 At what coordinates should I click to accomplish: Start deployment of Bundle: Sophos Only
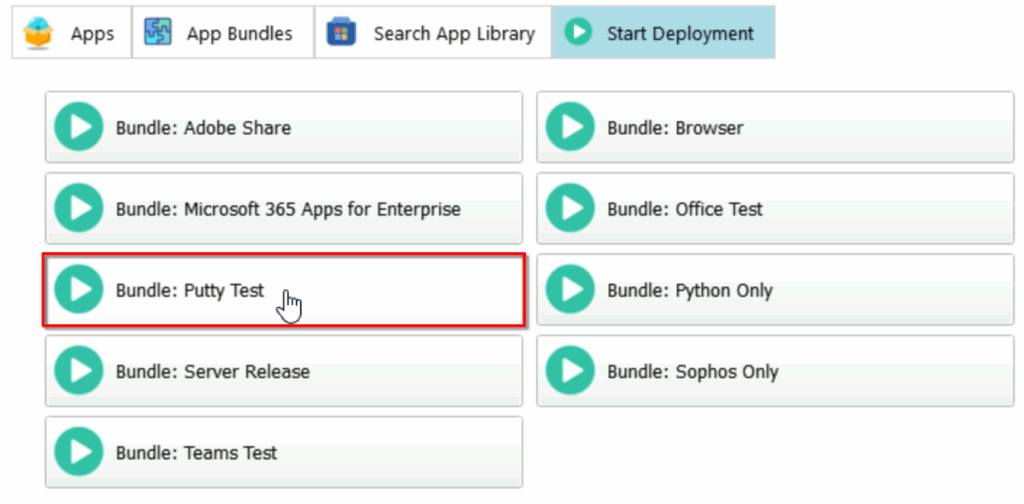775,371
